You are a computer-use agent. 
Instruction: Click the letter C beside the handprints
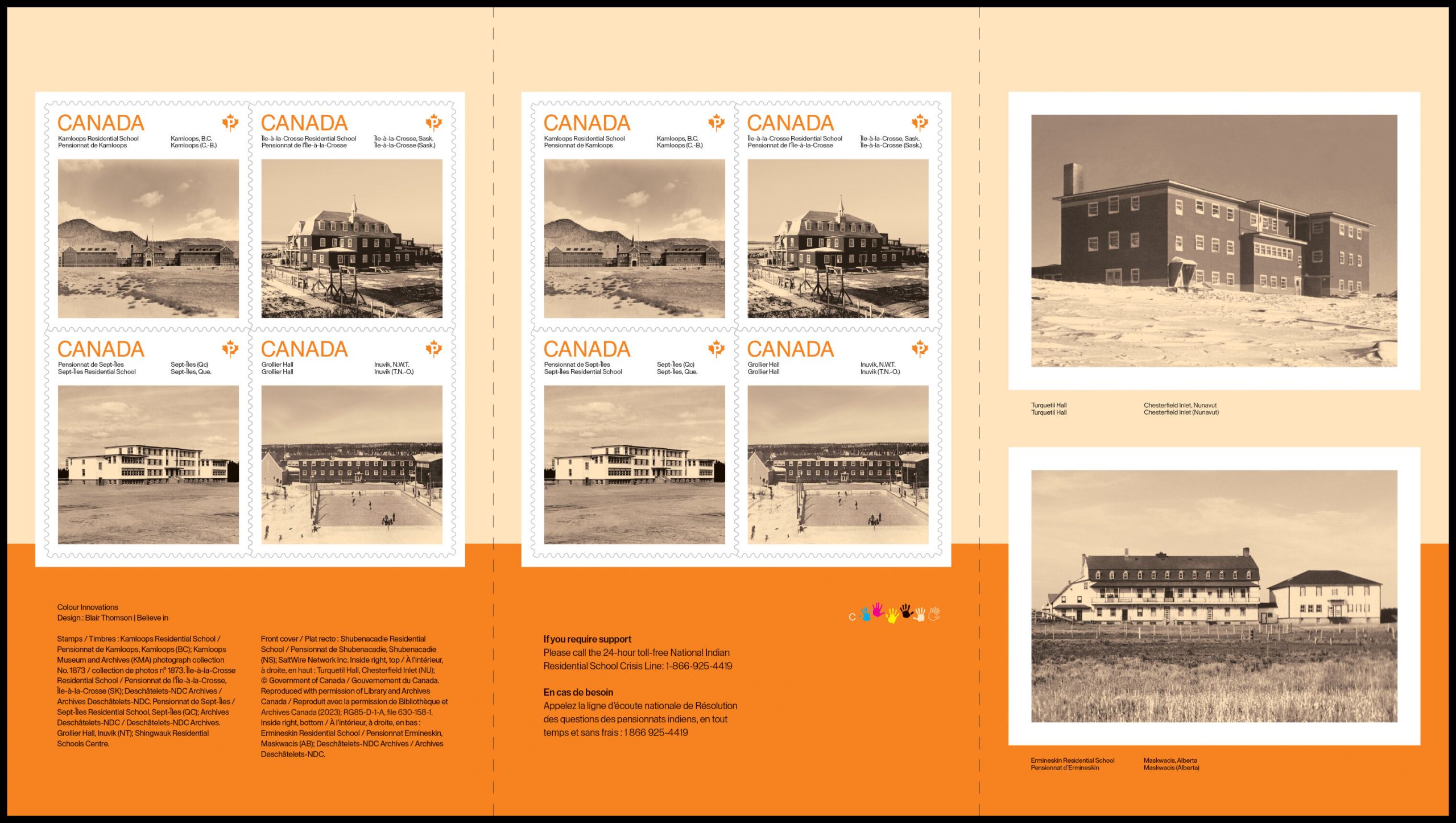coord(852,617)
